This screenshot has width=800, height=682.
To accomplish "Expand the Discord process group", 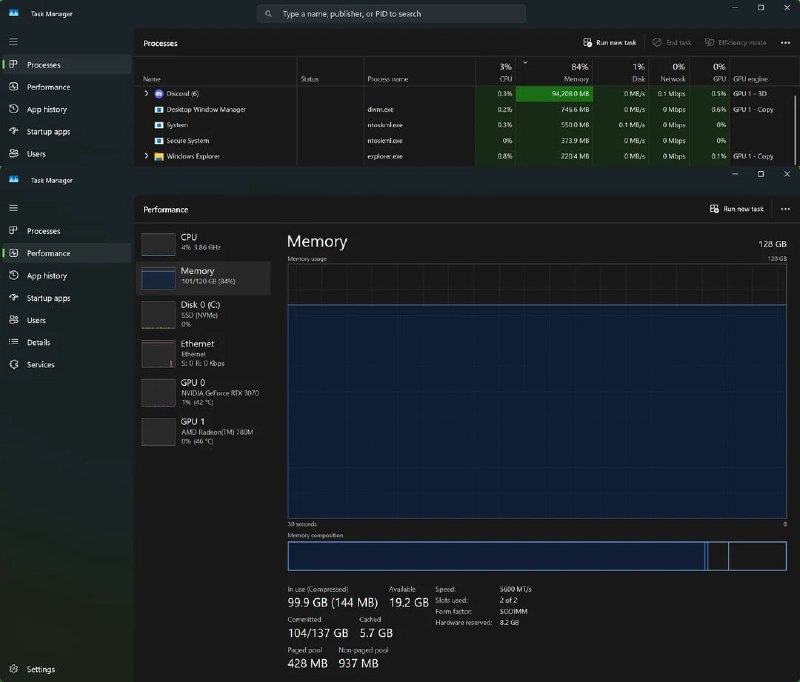I will tap(147, 93).
